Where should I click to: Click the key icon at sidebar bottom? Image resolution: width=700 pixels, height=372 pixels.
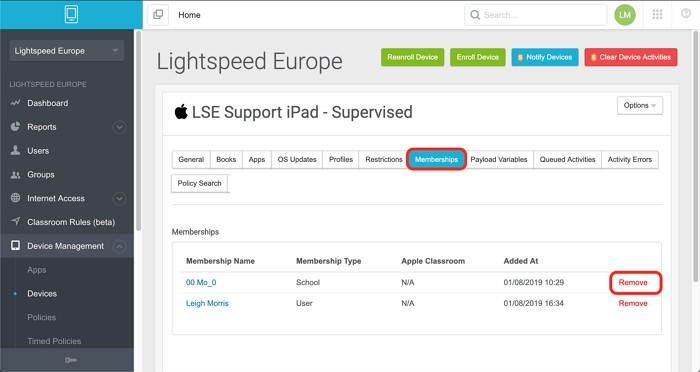[71, 360]
